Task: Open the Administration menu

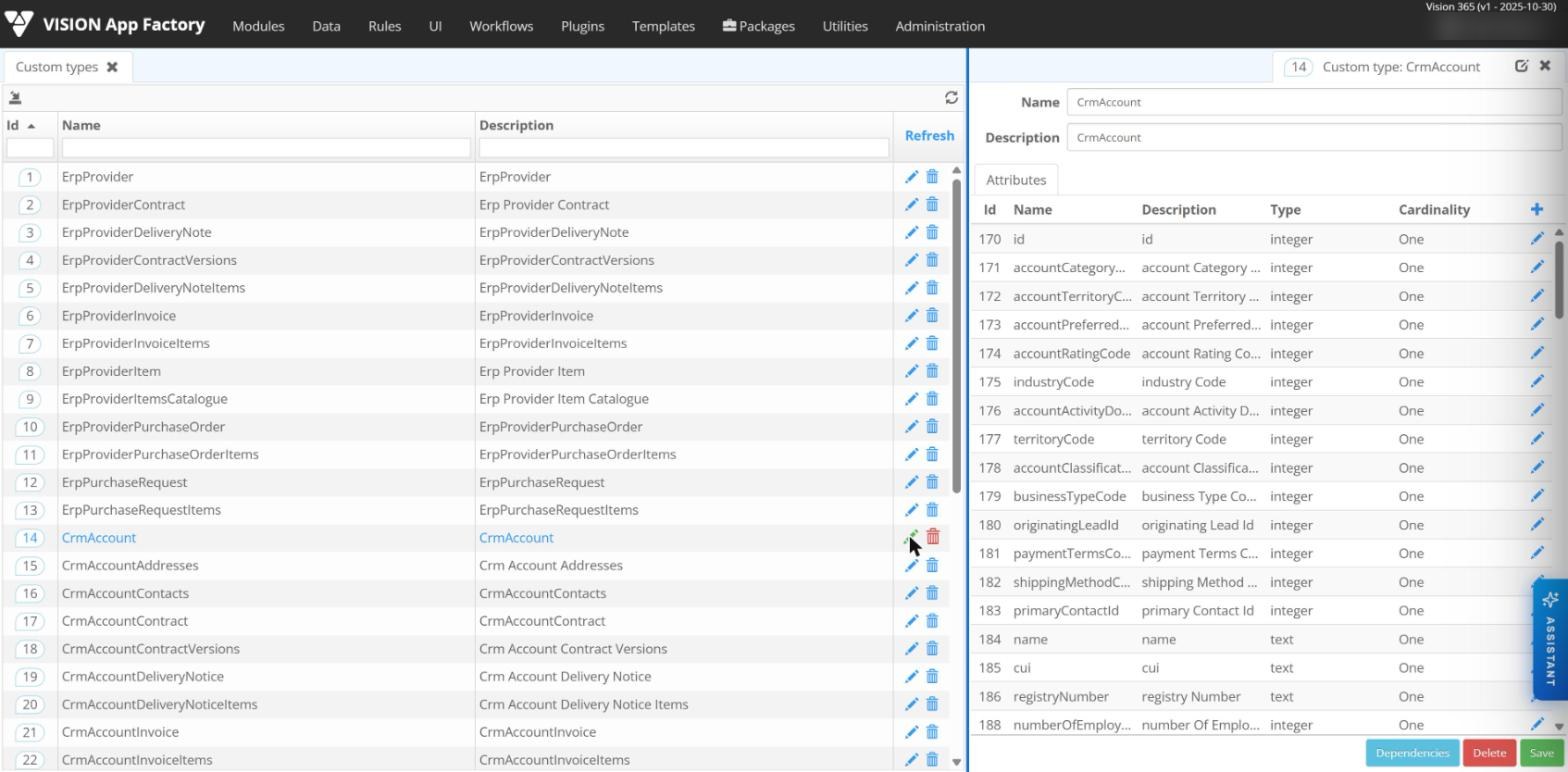Action: [940, 26]
